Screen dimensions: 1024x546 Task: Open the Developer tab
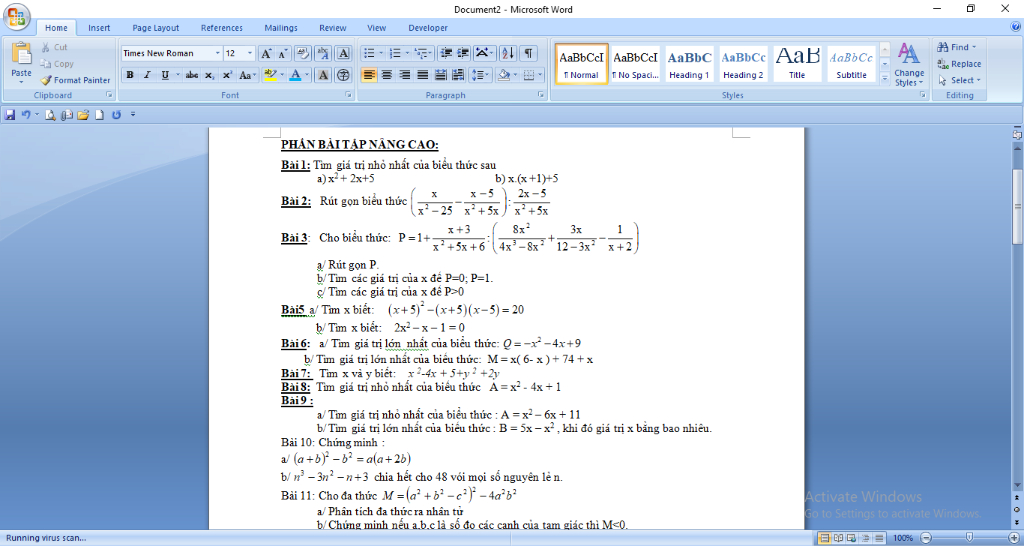pyautogui.click(x=428, y=28)
